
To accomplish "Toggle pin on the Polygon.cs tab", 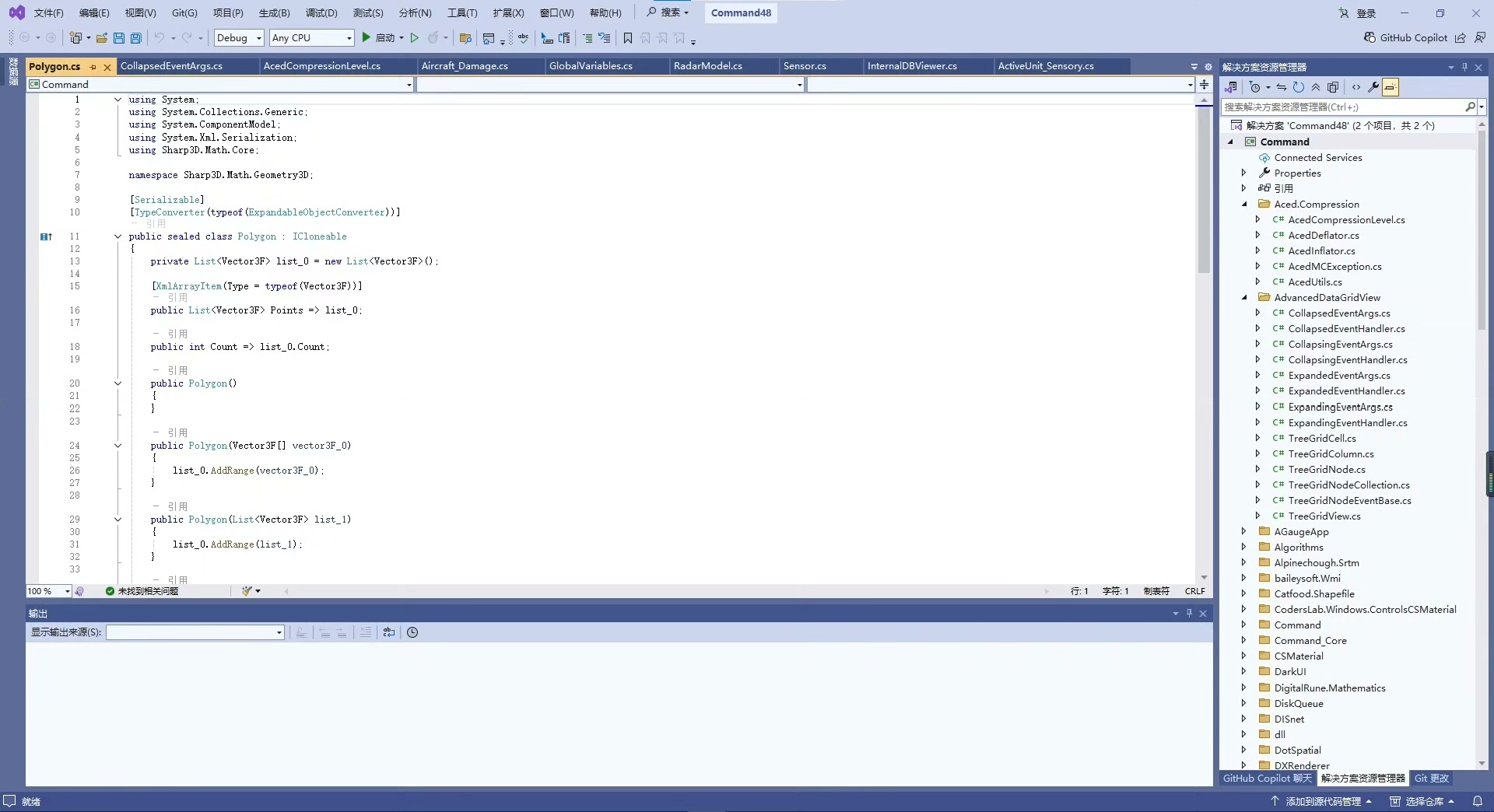I will [93, 67].
